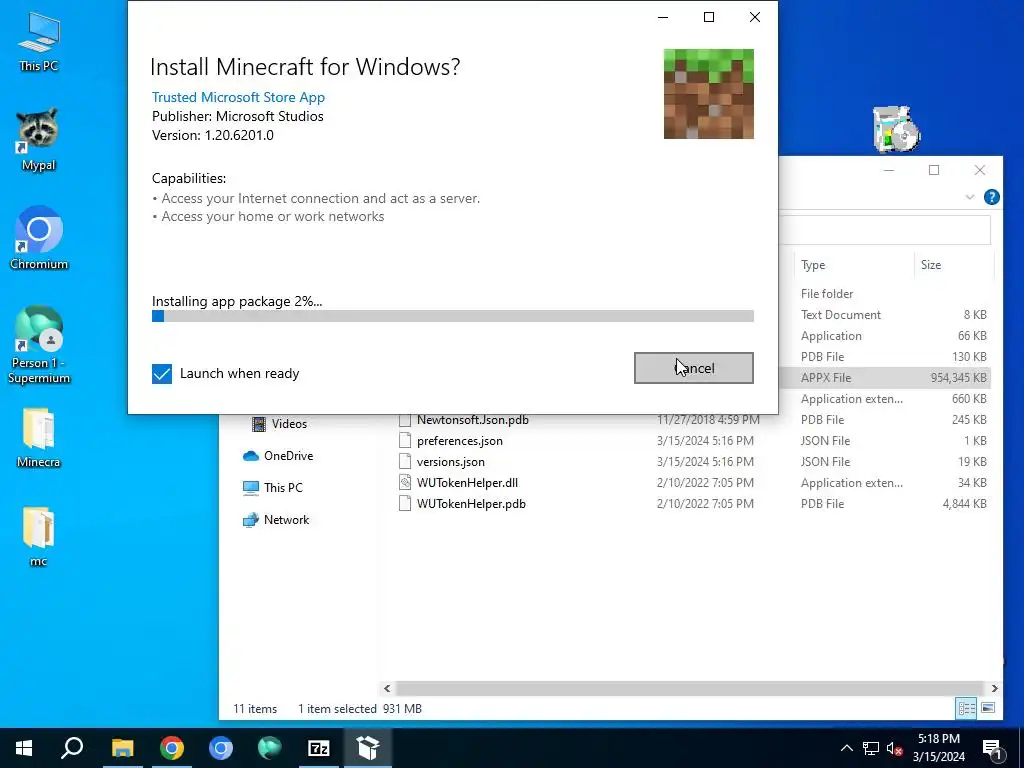
Task: Open network status tray icon
Action: 871,748
